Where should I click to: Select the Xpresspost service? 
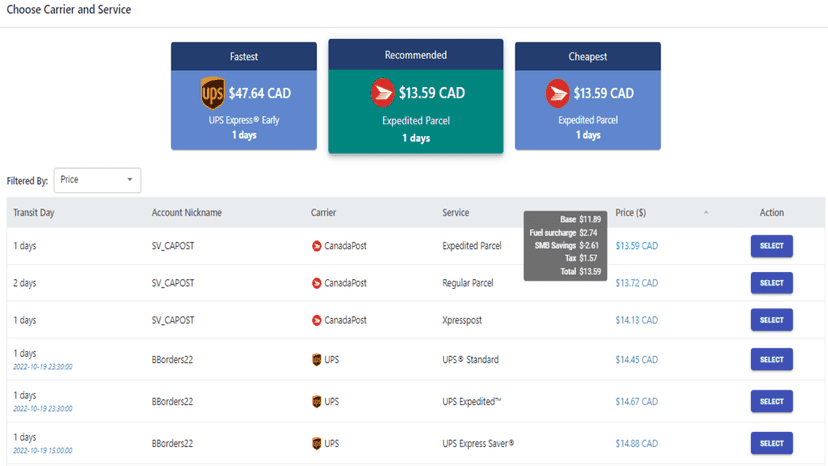click(x=771, y=320)
